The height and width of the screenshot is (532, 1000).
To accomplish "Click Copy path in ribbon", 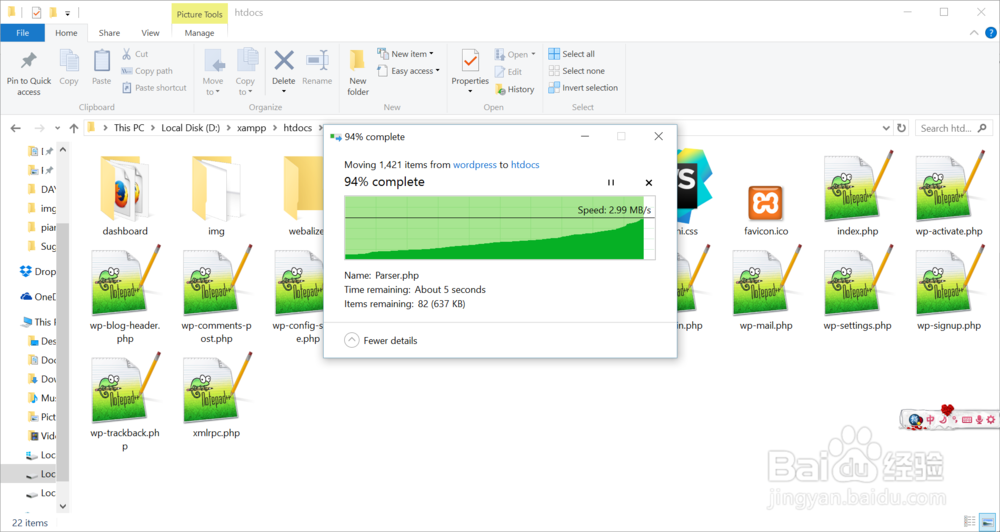I will tap(147, 71).
